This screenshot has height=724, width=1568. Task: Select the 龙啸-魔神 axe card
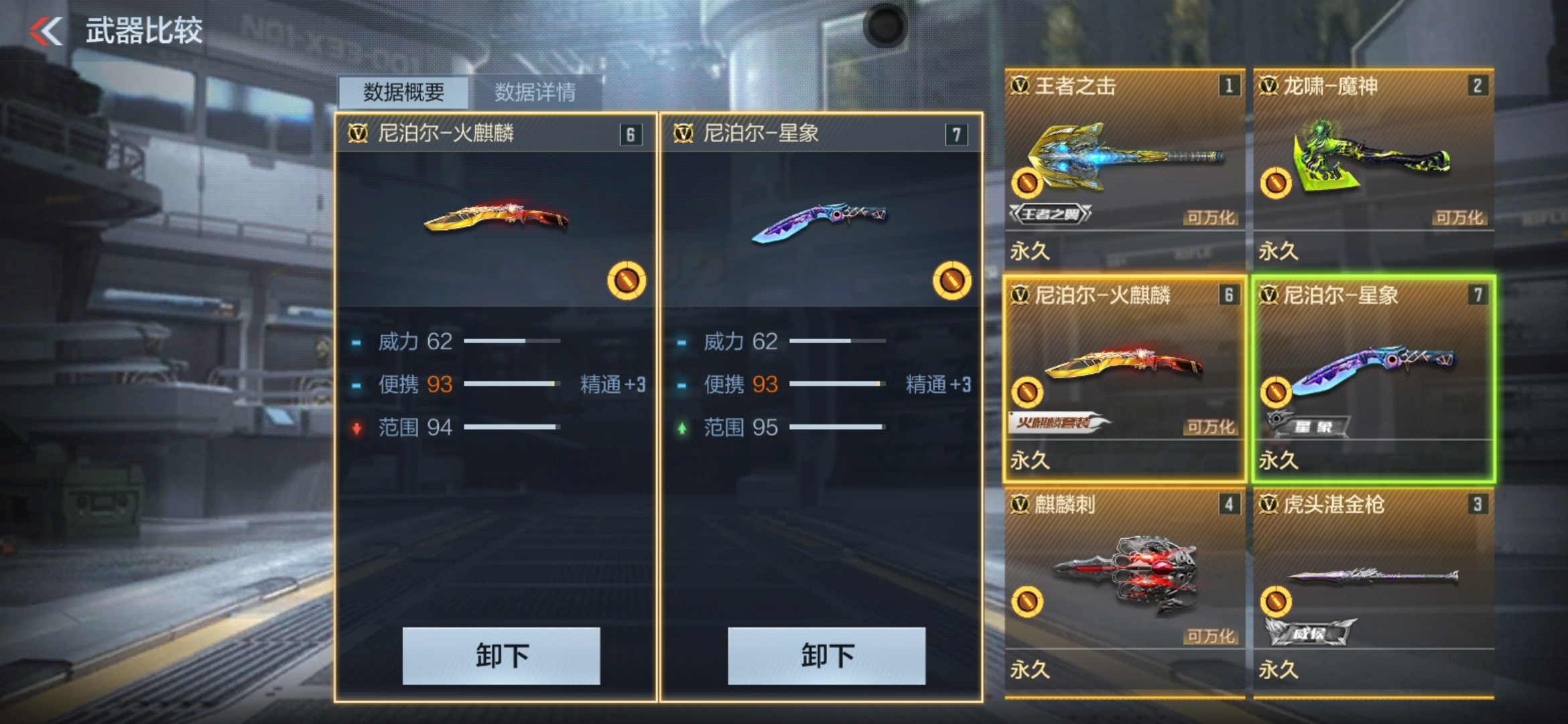coord(1374,168)
